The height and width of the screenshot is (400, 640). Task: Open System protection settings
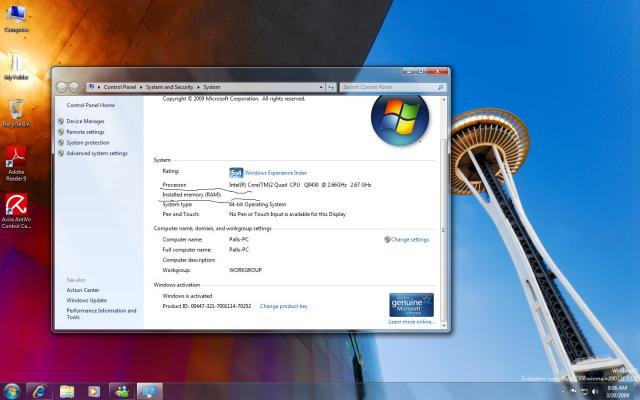coord(88,142)
